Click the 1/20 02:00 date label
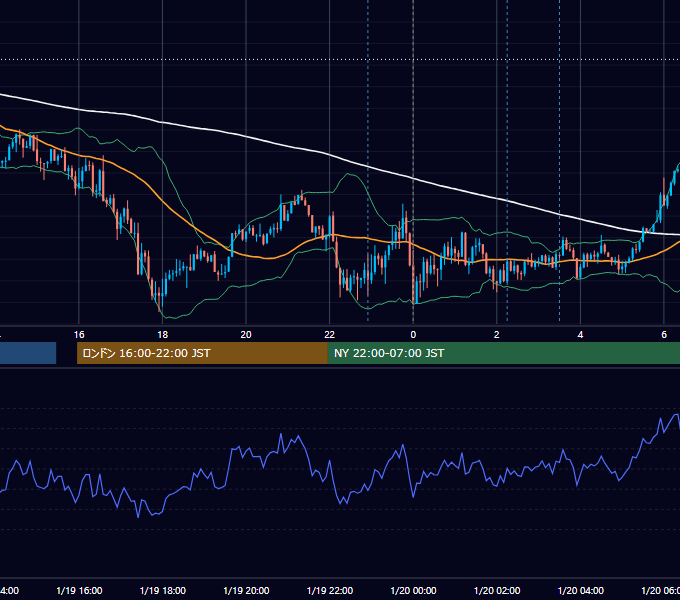The width and height of the screenshot is (680, 600). coord(497,590)
